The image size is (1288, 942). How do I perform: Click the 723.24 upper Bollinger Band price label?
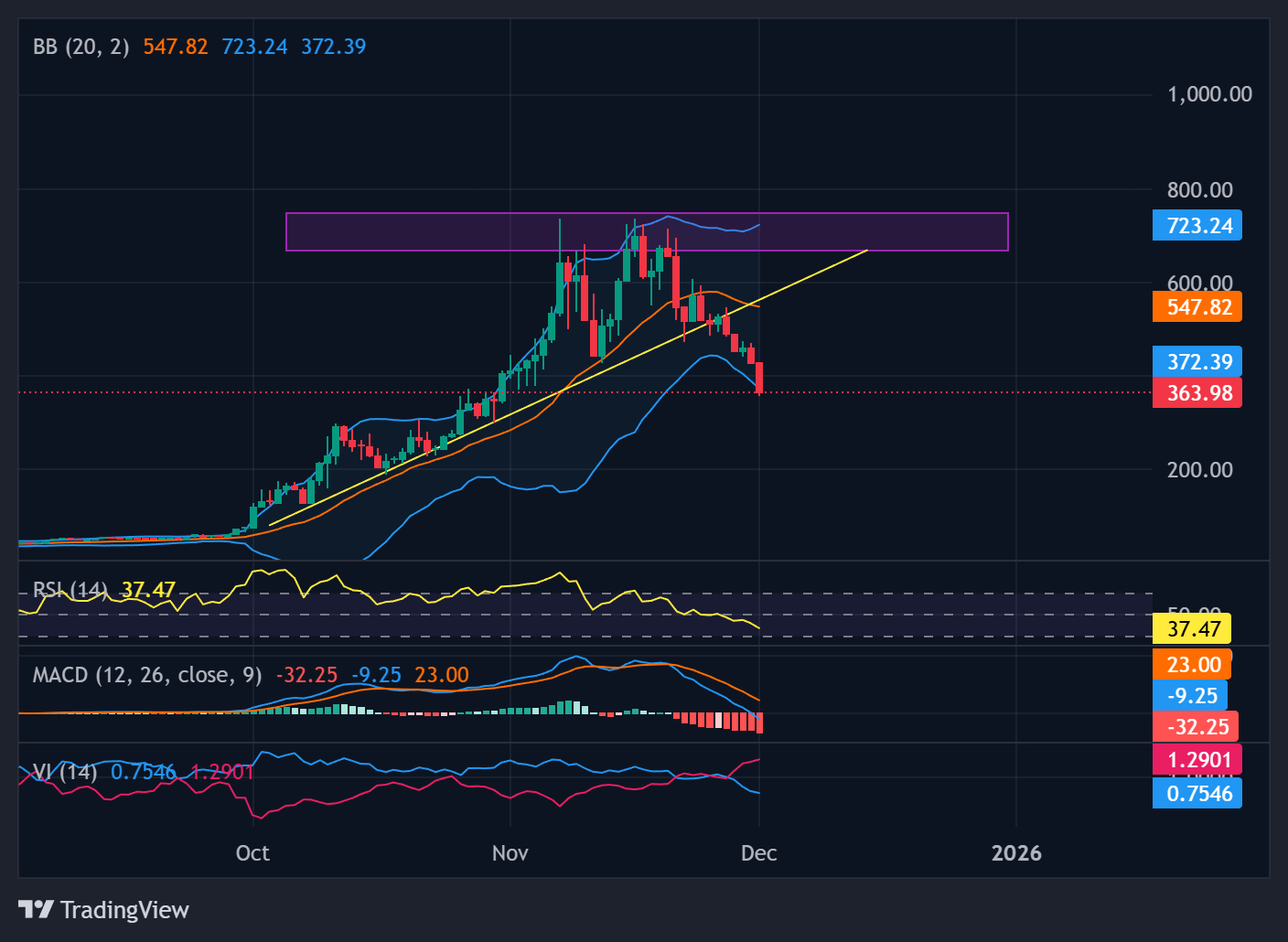(x=1197, y=225)
